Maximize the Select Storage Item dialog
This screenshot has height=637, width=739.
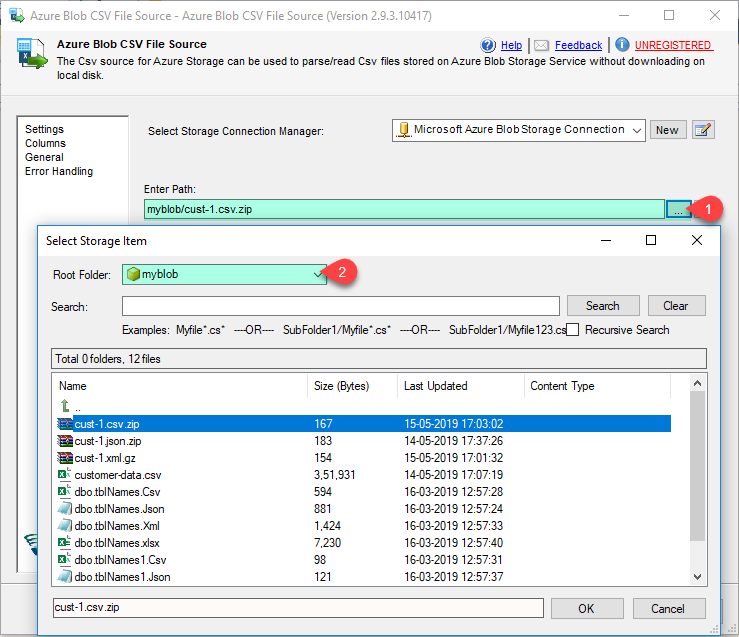click(x=651, y=240)
